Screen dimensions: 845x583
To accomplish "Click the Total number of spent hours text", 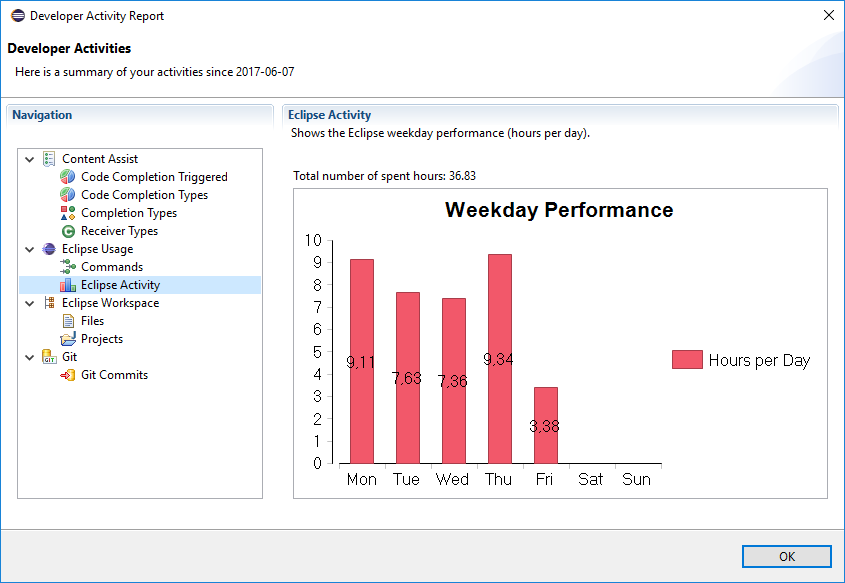I will point(384,176).
